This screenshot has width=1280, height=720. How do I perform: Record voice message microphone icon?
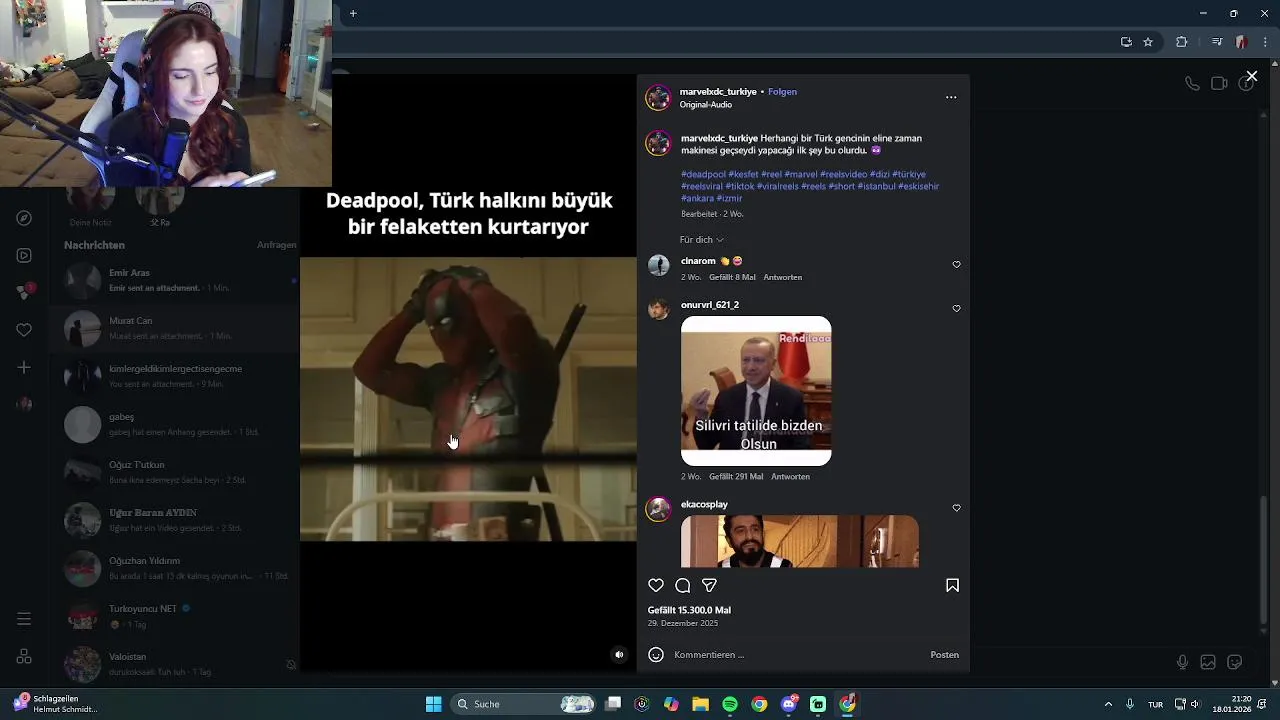[1182, 662]
